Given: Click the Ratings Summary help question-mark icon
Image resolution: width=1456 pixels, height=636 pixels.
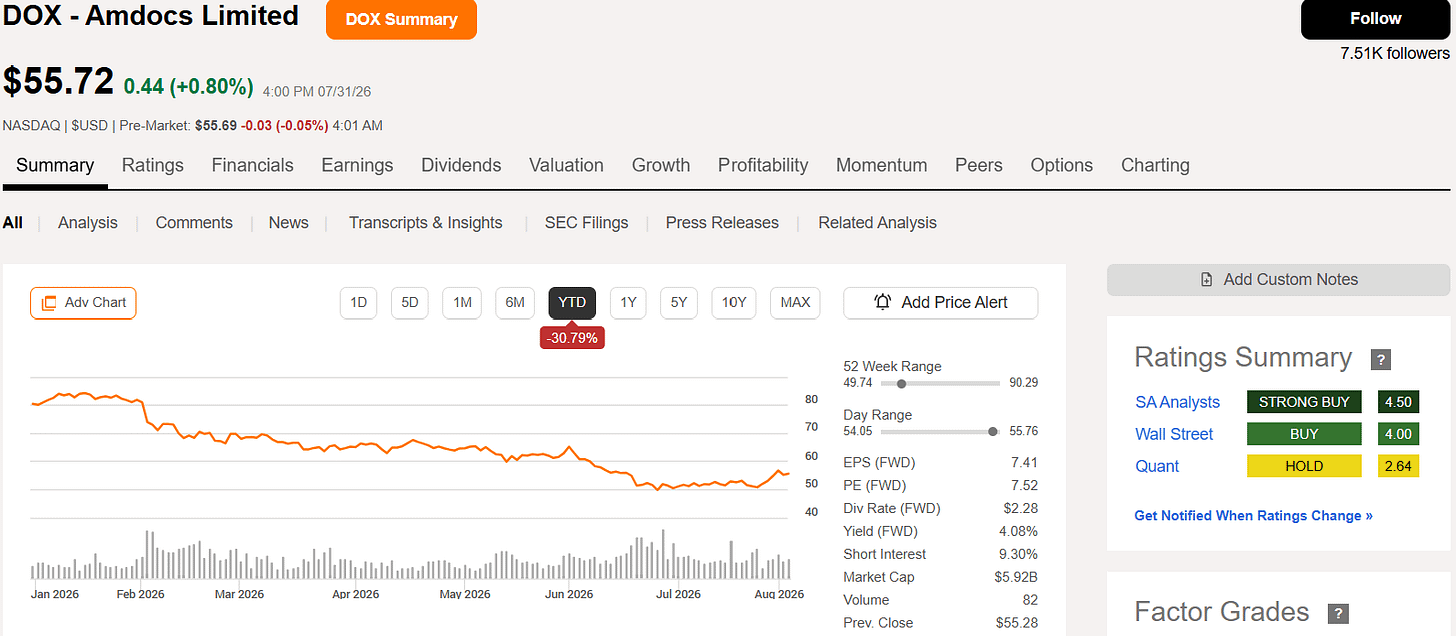Looking at the screenshot, I should [x=1381, y=360].
